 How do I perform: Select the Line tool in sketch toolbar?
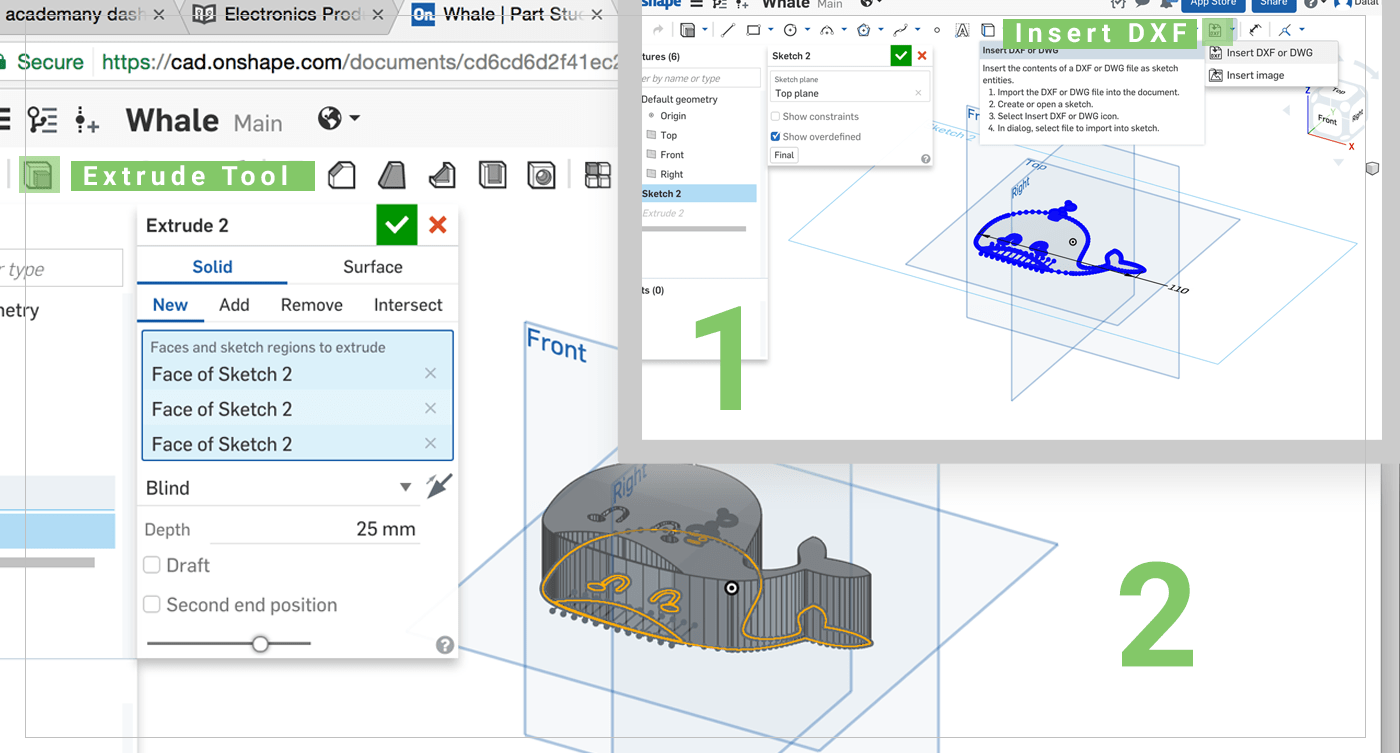click(x=729, y=30)
